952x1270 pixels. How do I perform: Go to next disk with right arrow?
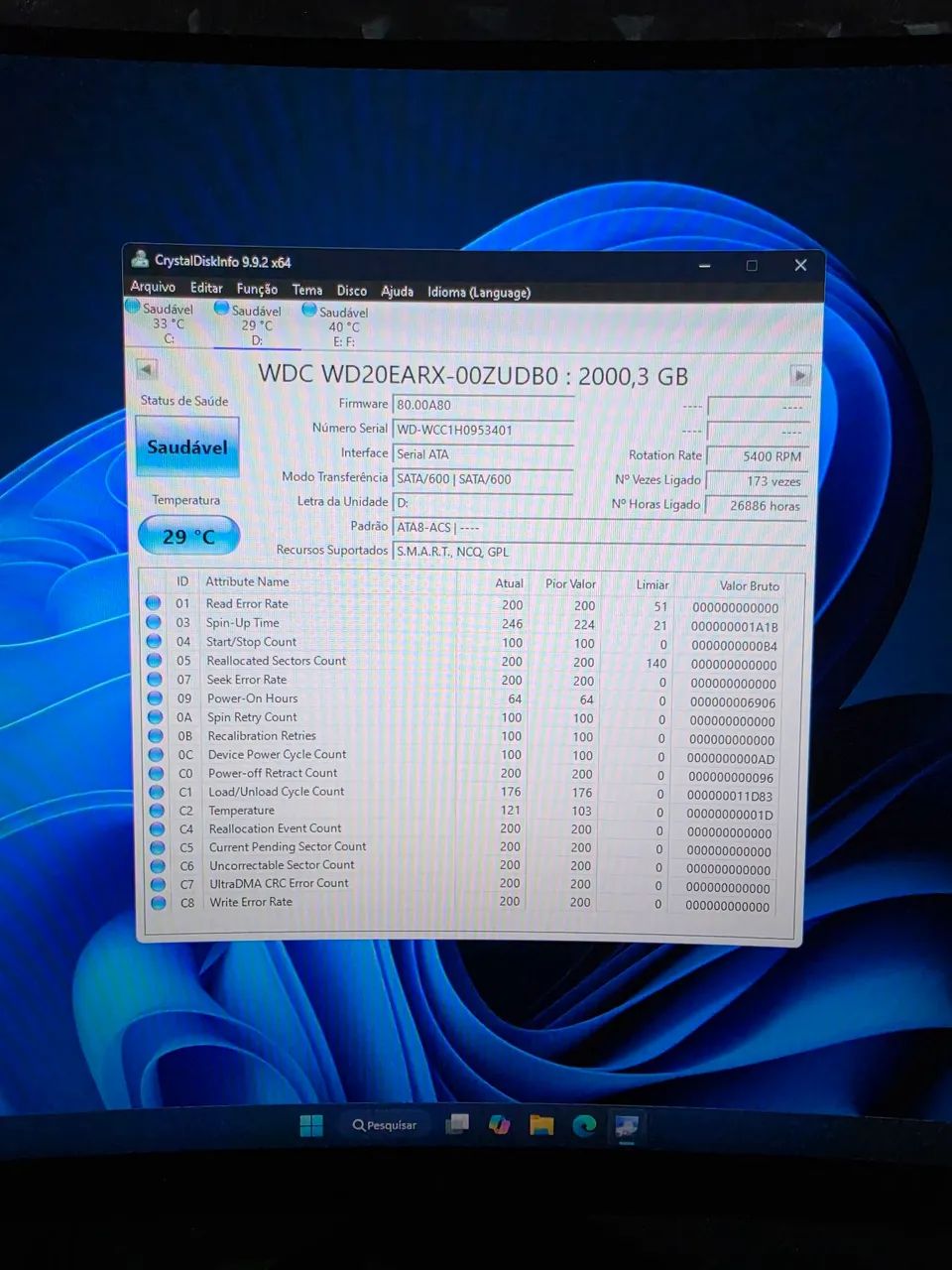point(800,375)
